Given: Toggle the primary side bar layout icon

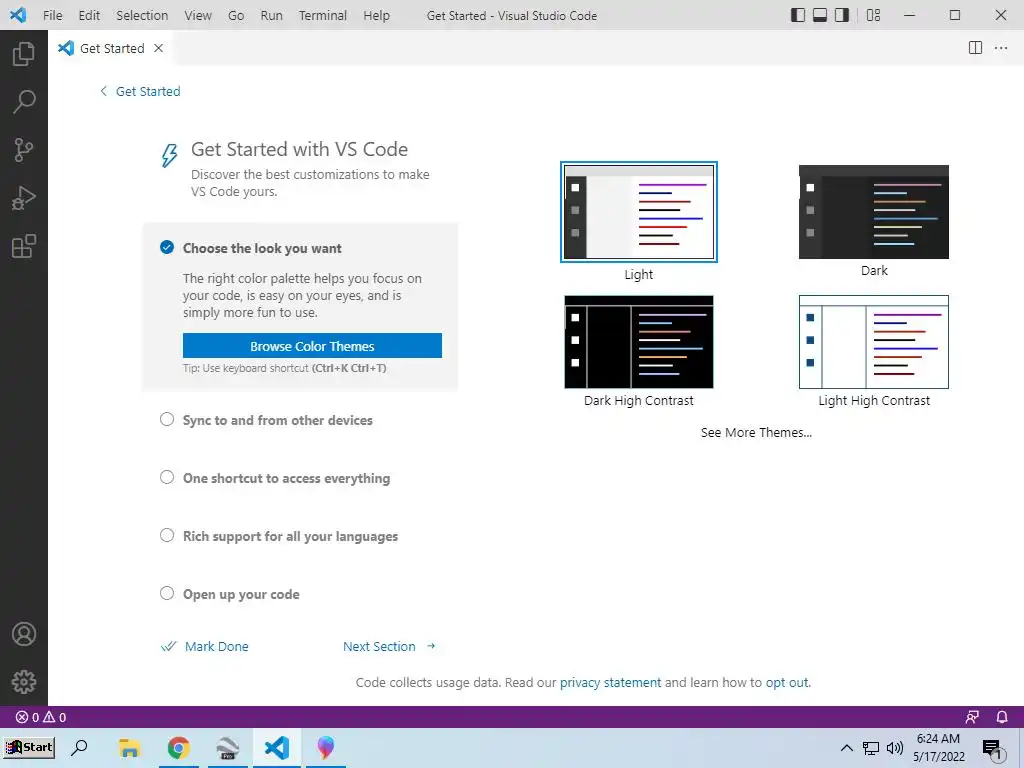Looking at the screenshot, I should click(797, 15).
